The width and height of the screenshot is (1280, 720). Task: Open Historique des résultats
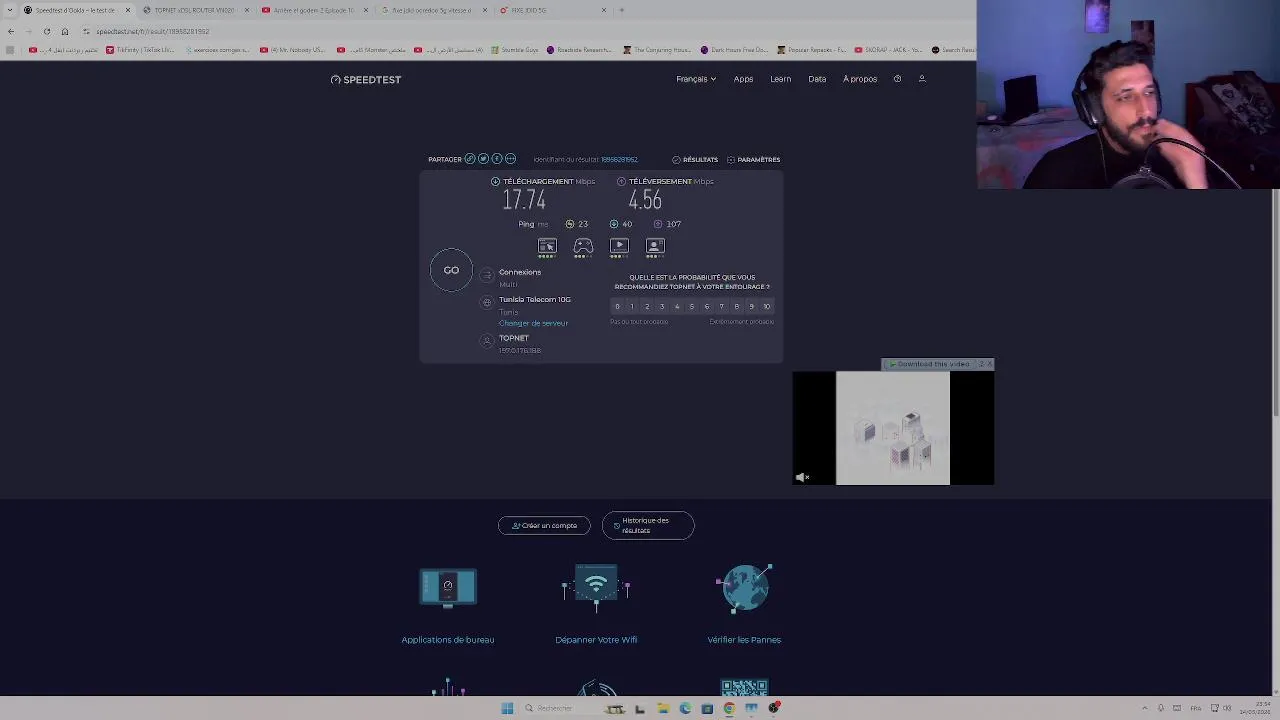[x=648, y=526]
